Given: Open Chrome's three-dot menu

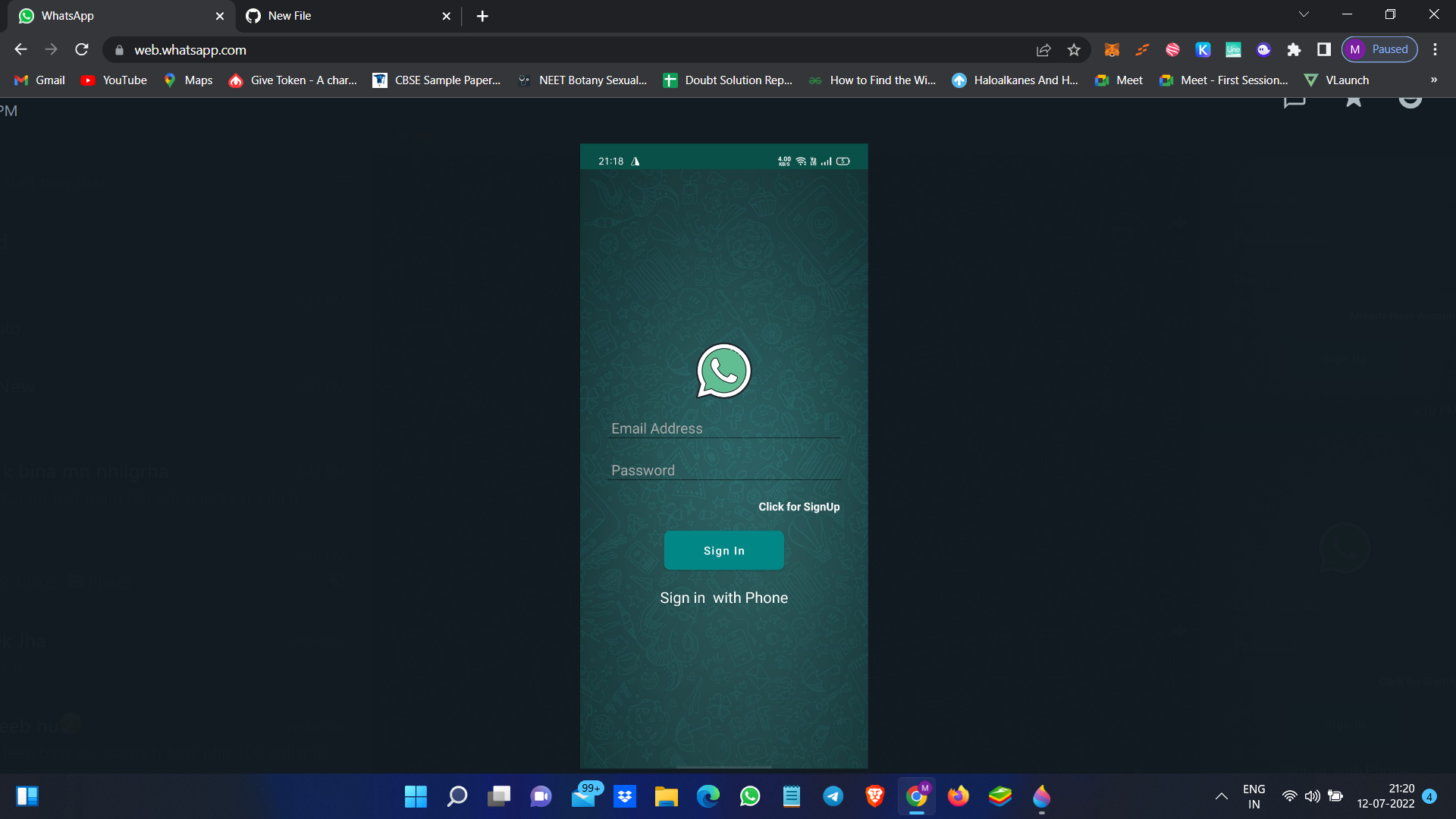Looking at the screenshot, I should pyautogui.click(x=1436, y=49).
